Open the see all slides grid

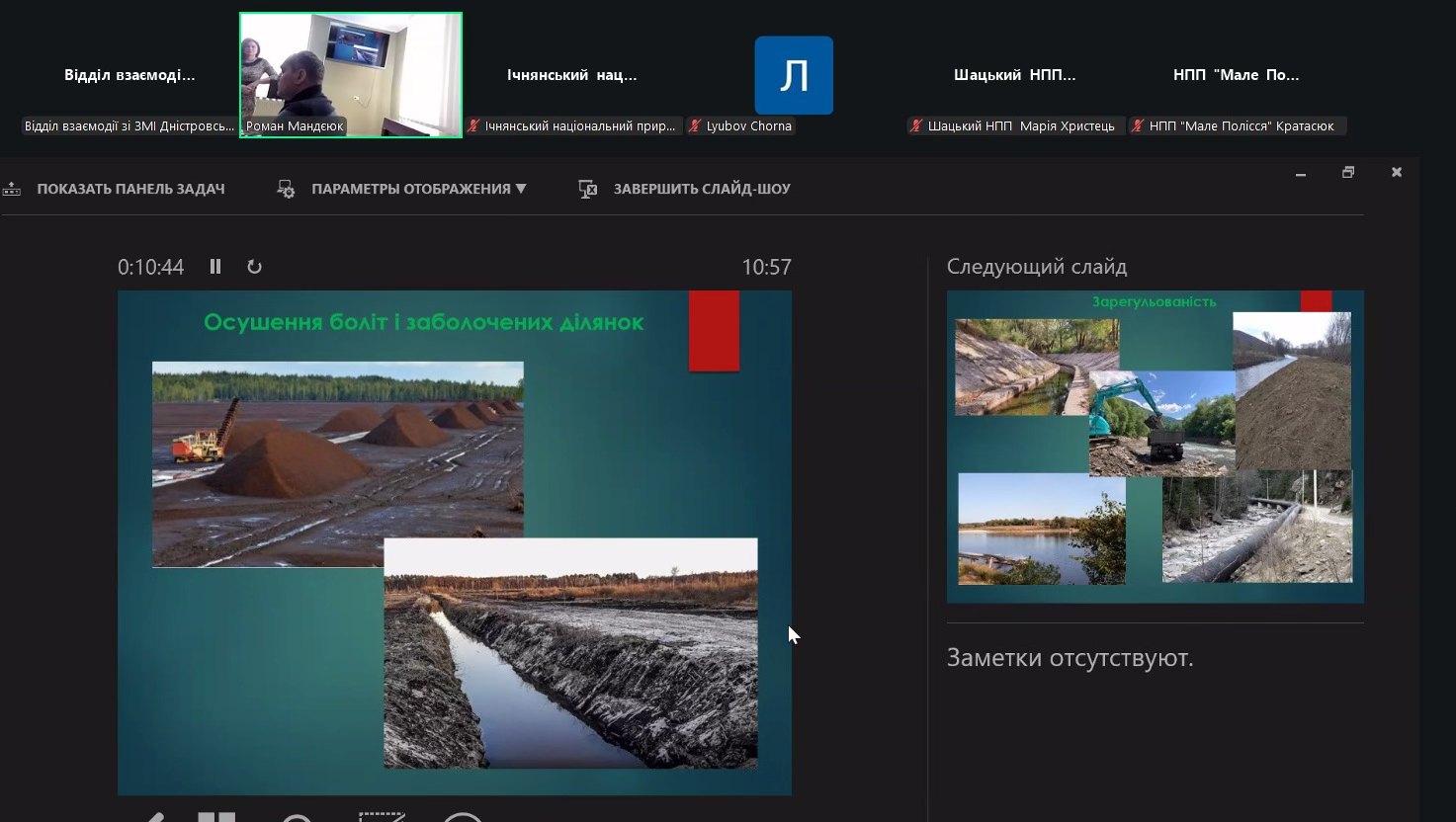coord(216,816)
